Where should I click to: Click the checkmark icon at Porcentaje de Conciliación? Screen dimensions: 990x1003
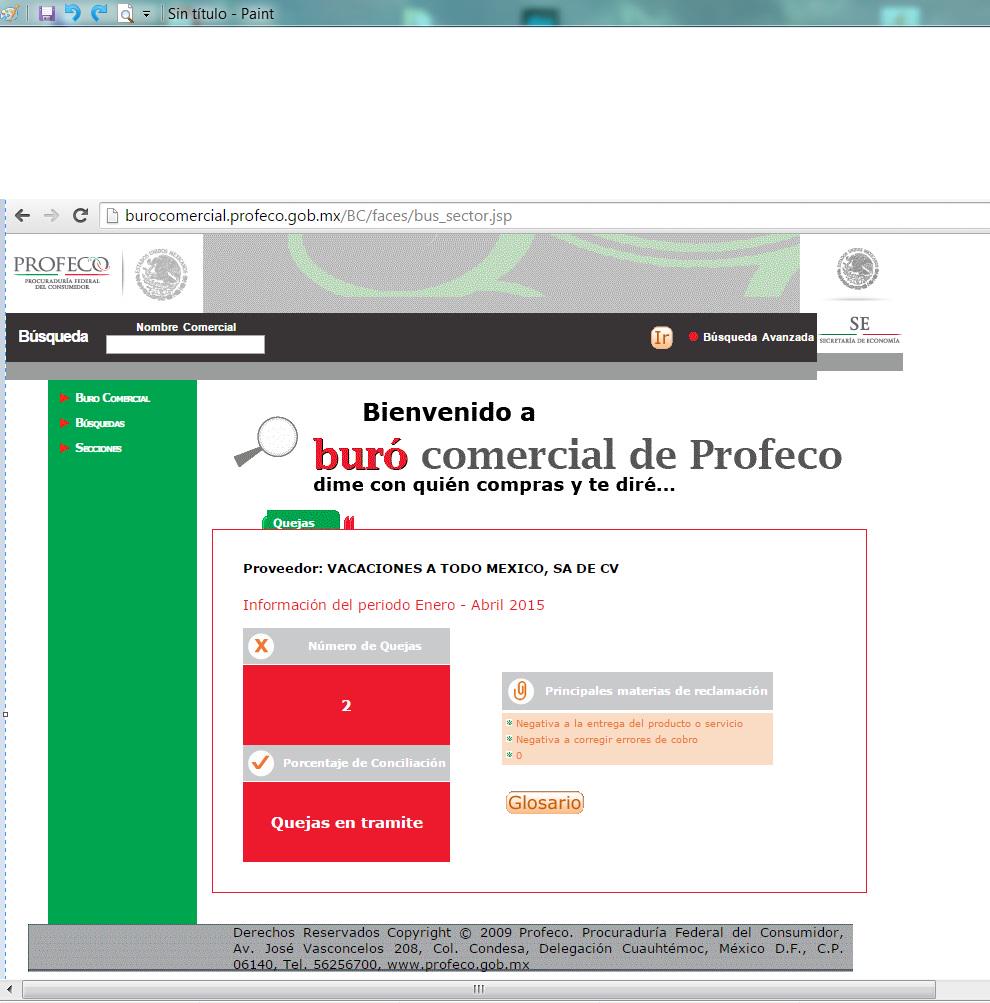(x=260, y=763)
